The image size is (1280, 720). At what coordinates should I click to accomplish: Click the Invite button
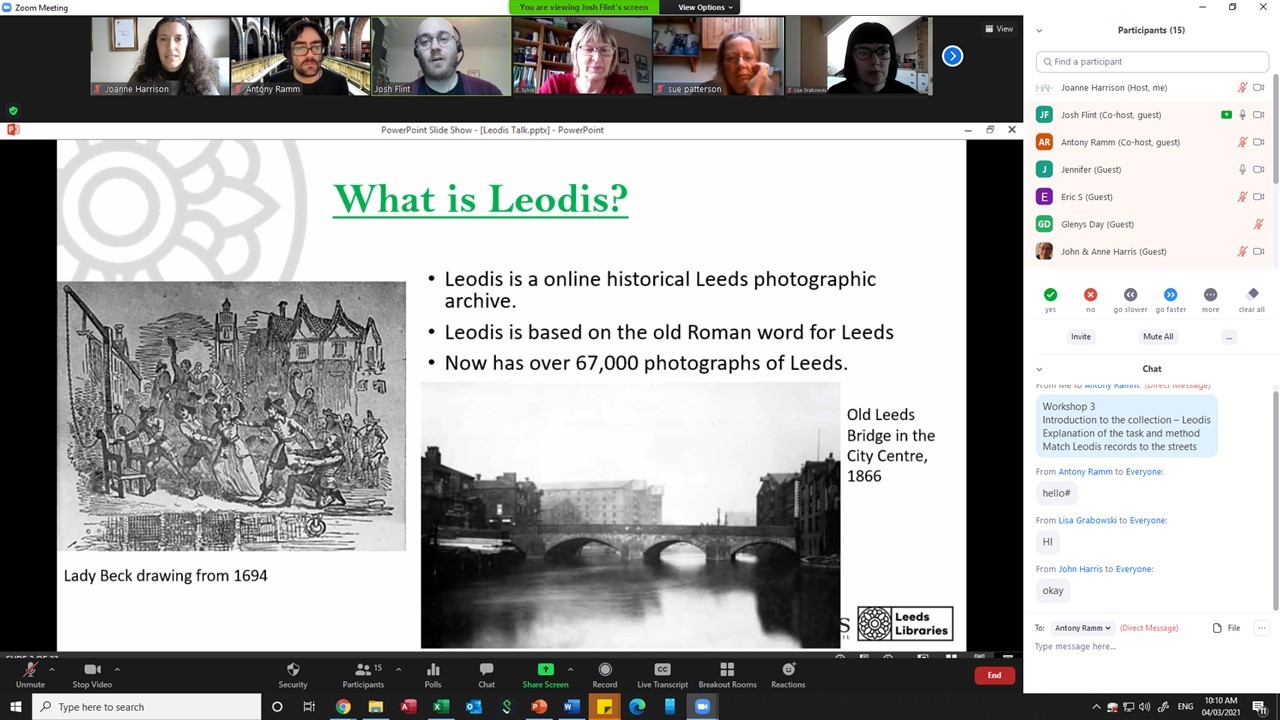tap(1081, 337)
